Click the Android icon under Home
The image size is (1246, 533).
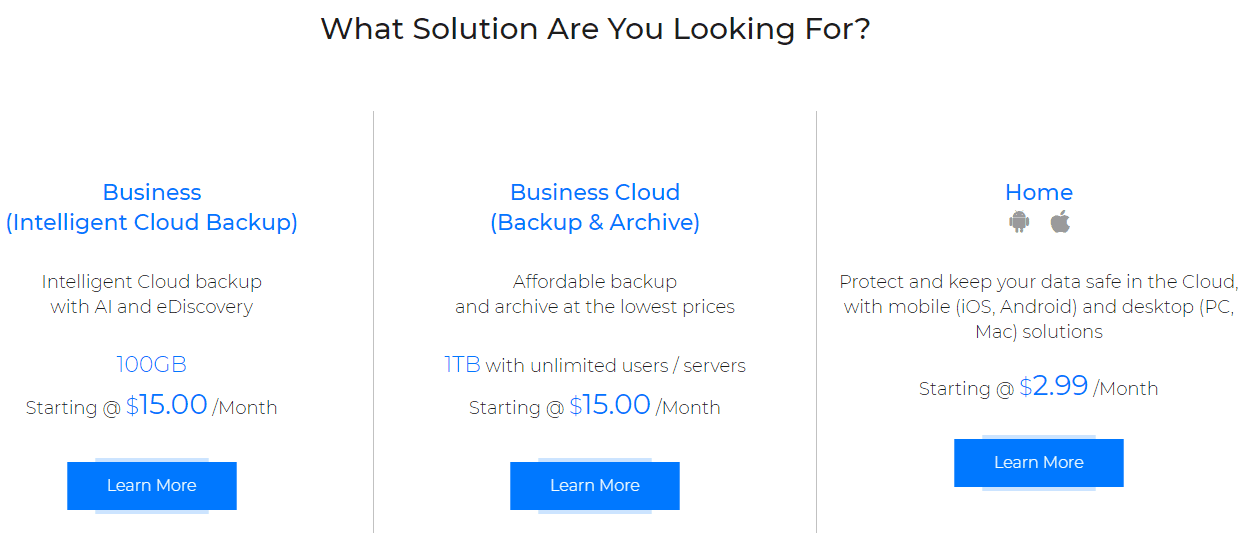(1019, 222)
